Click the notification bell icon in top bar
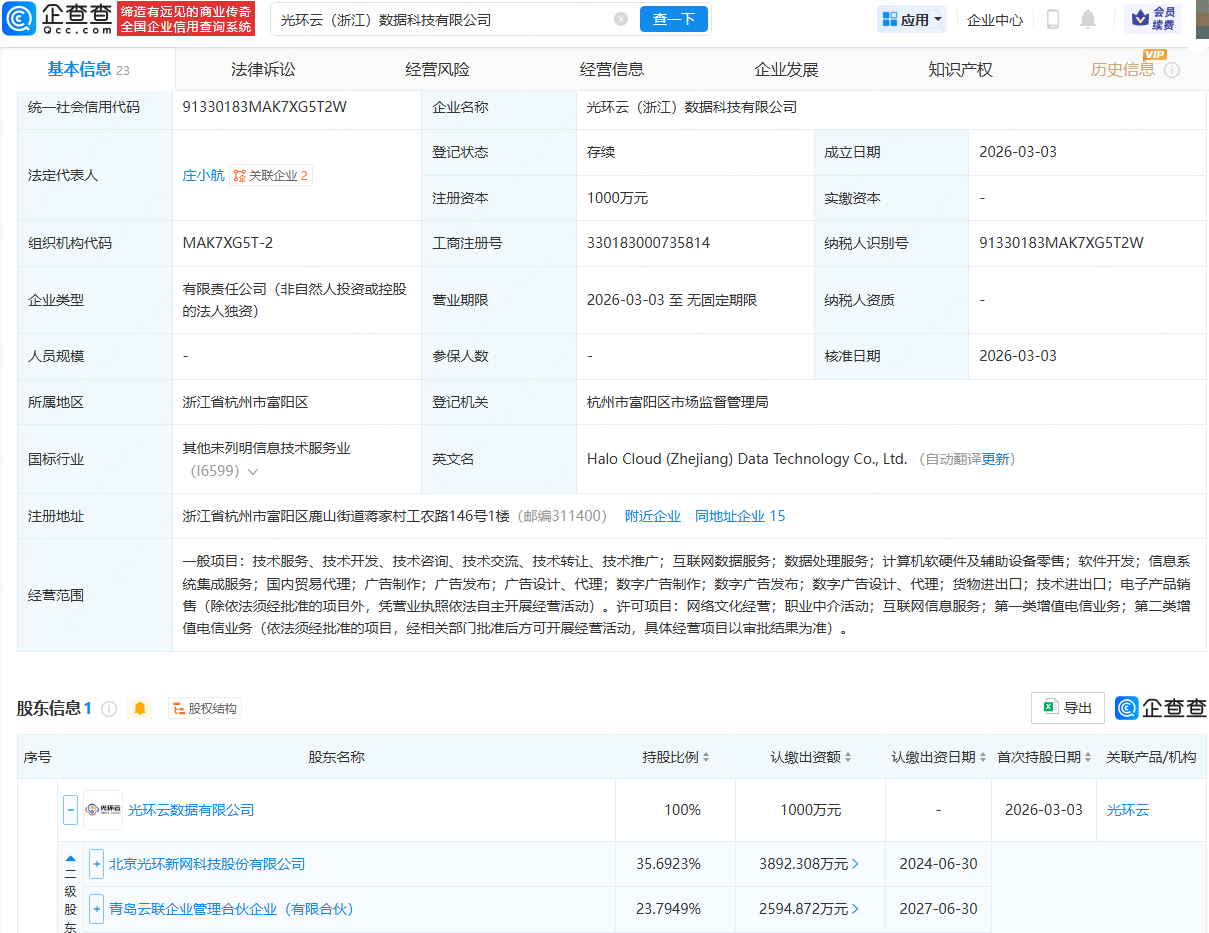This screenshot has width=1209, height=933. (x=1088, y=19)
